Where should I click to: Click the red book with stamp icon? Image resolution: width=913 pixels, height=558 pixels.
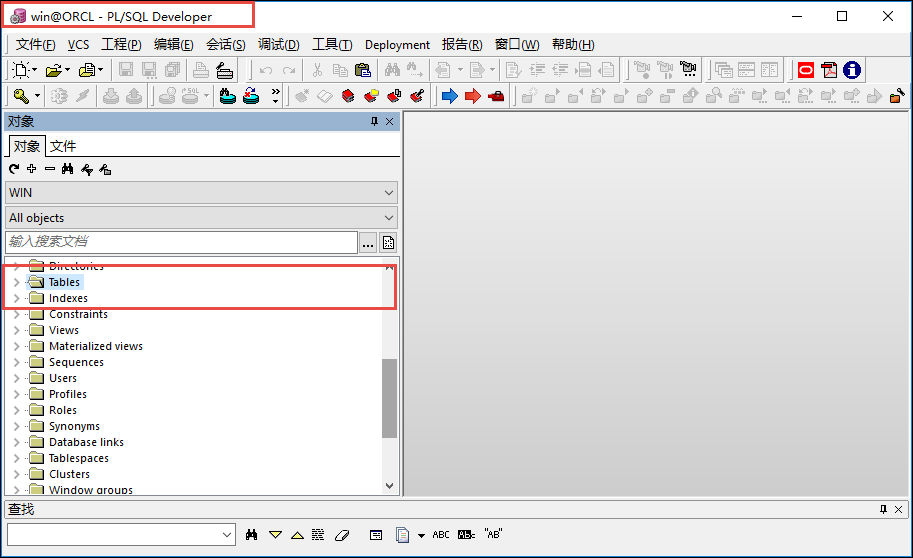pyautogui.click(x=417, y=96)
